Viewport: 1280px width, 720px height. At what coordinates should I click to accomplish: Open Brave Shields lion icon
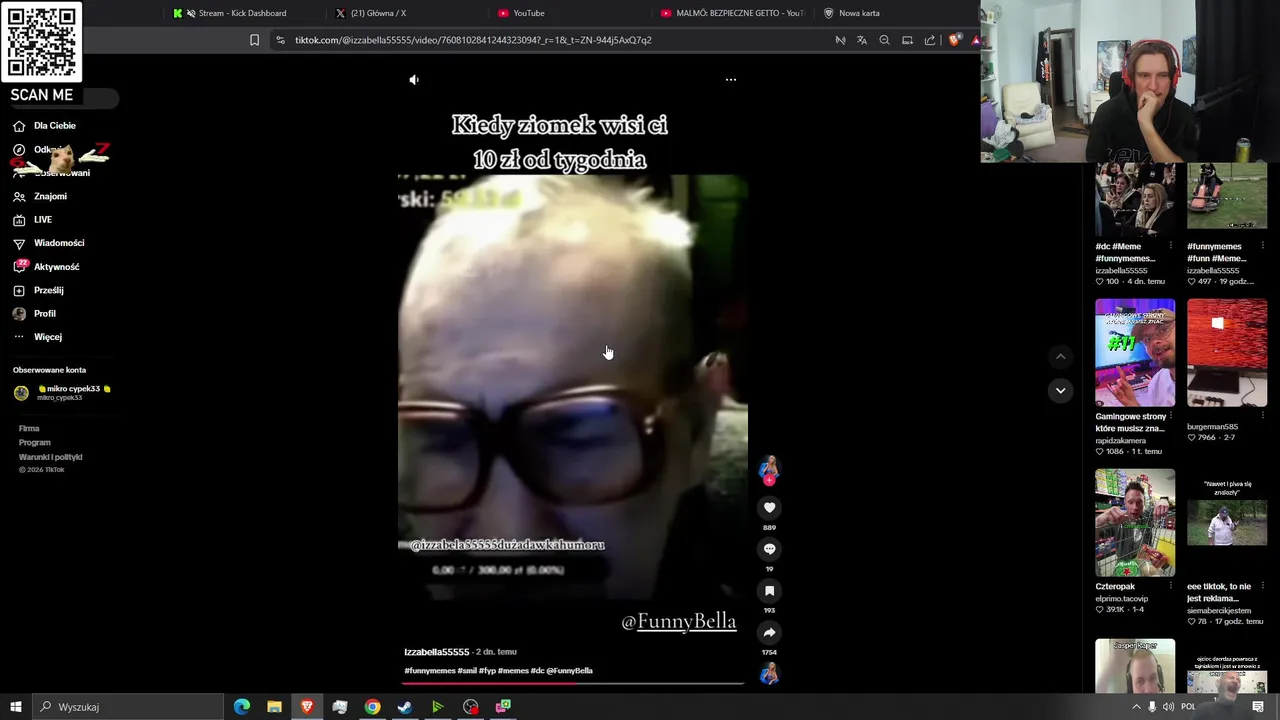pyautogui.click(x=954, y=40)
